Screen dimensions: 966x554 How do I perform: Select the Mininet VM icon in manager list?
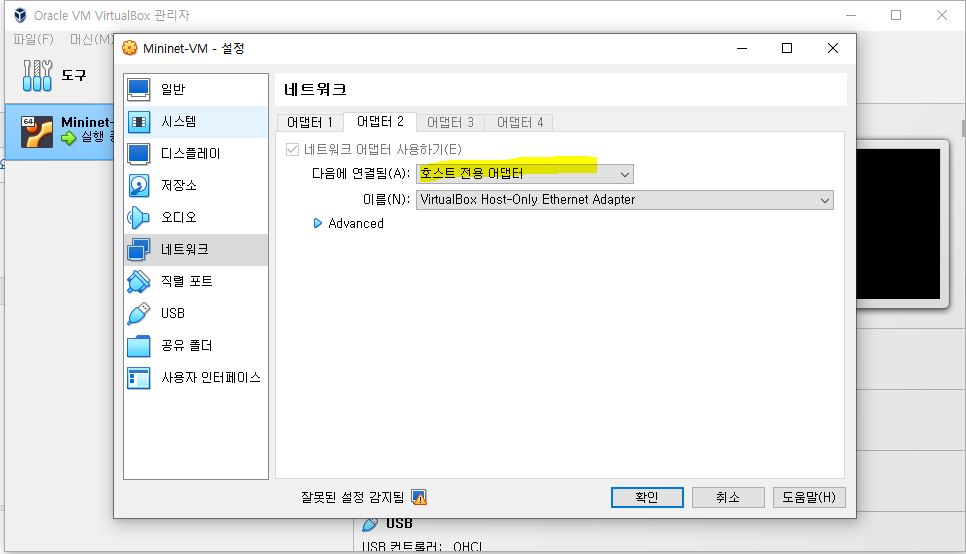pyautogui.click(x=37, y=131)
